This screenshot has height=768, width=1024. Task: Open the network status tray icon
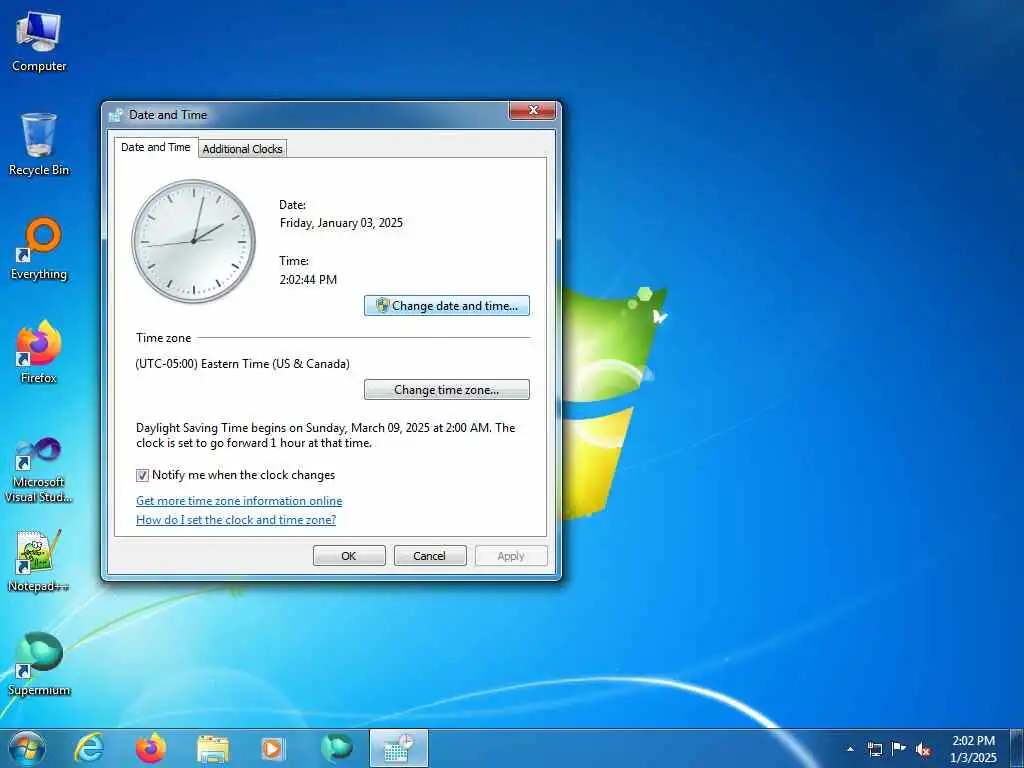[x=874, y=749]
